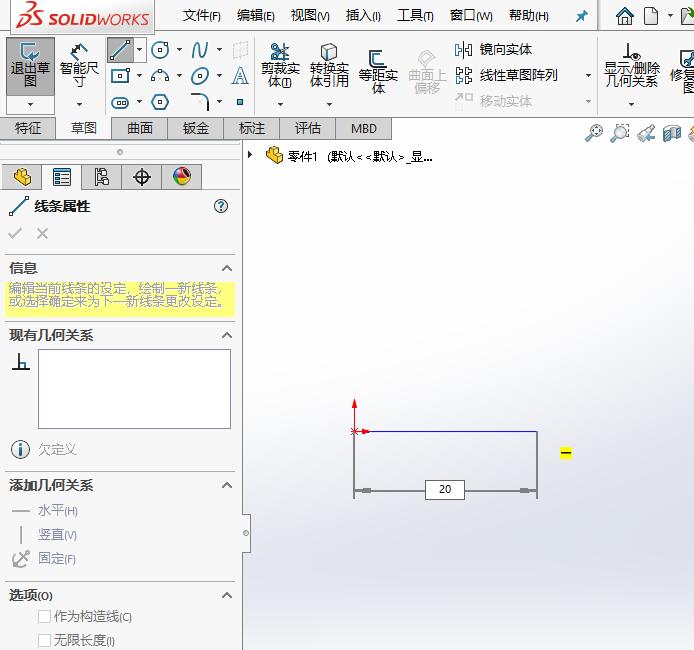
Task: Select the Arc sketch tool
Action: coord(160,76)
